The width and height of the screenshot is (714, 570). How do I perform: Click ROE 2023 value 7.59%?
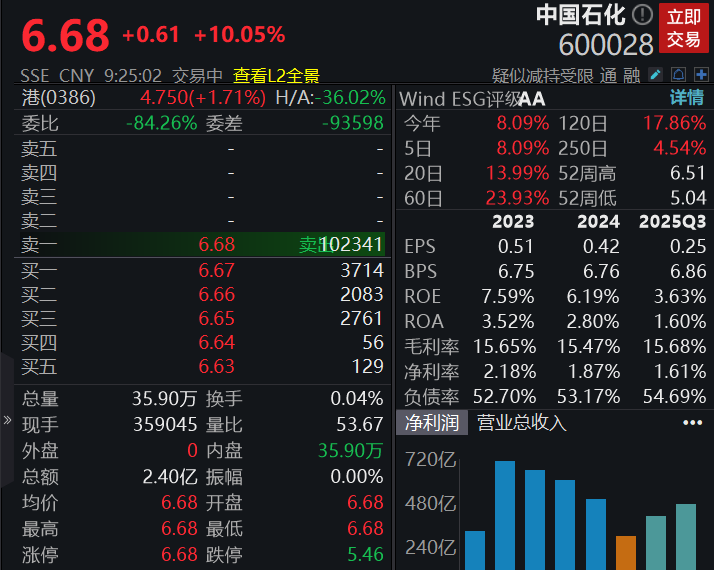[x=508, y=296]
